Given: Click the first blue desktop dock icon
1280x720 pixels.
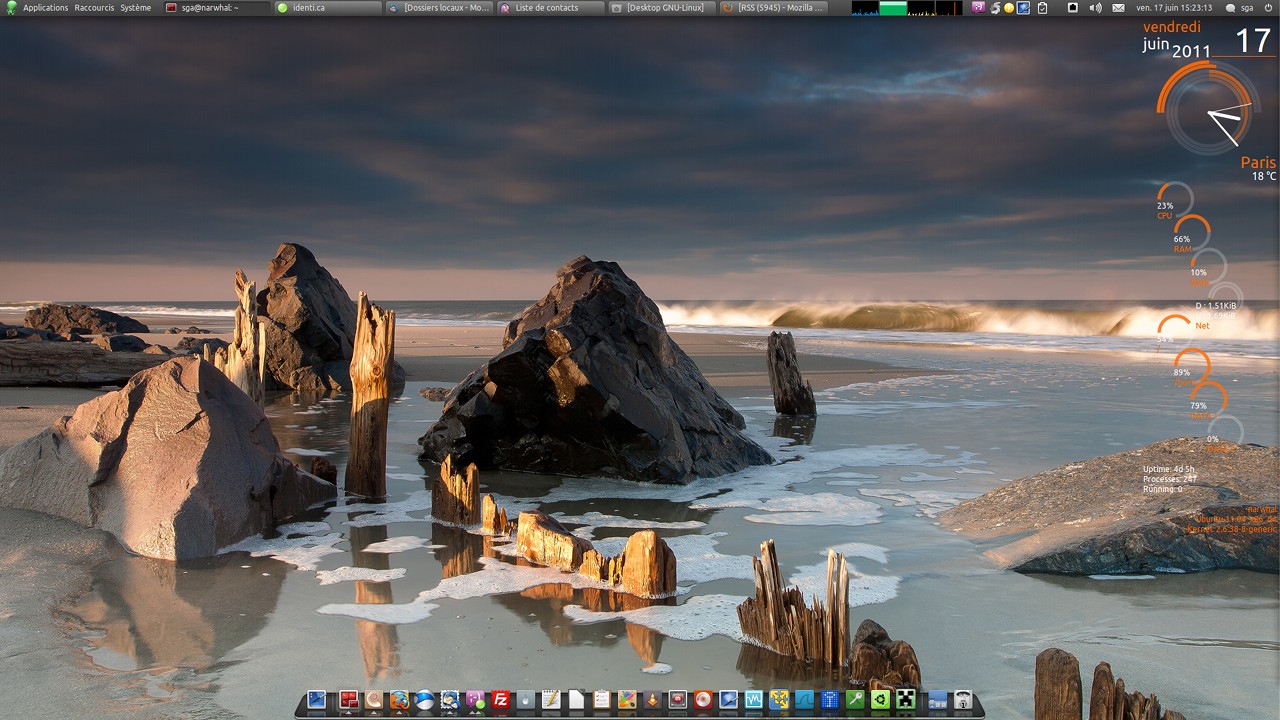Looking at the screenshot, I should (x=317, y=700).
